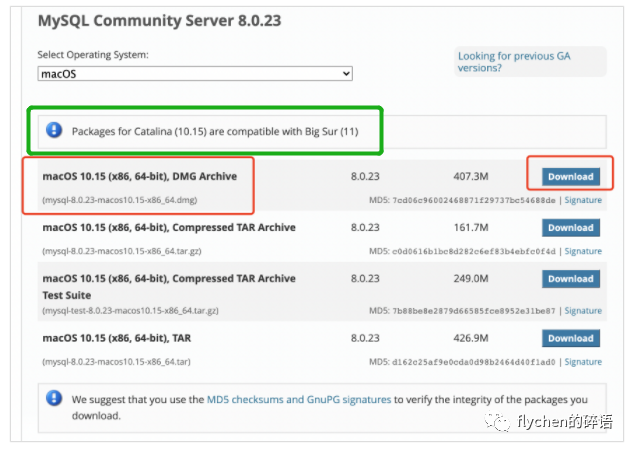Open Signature link for the TAR package
The image size is (633, 450).
[x=583, y=362]
